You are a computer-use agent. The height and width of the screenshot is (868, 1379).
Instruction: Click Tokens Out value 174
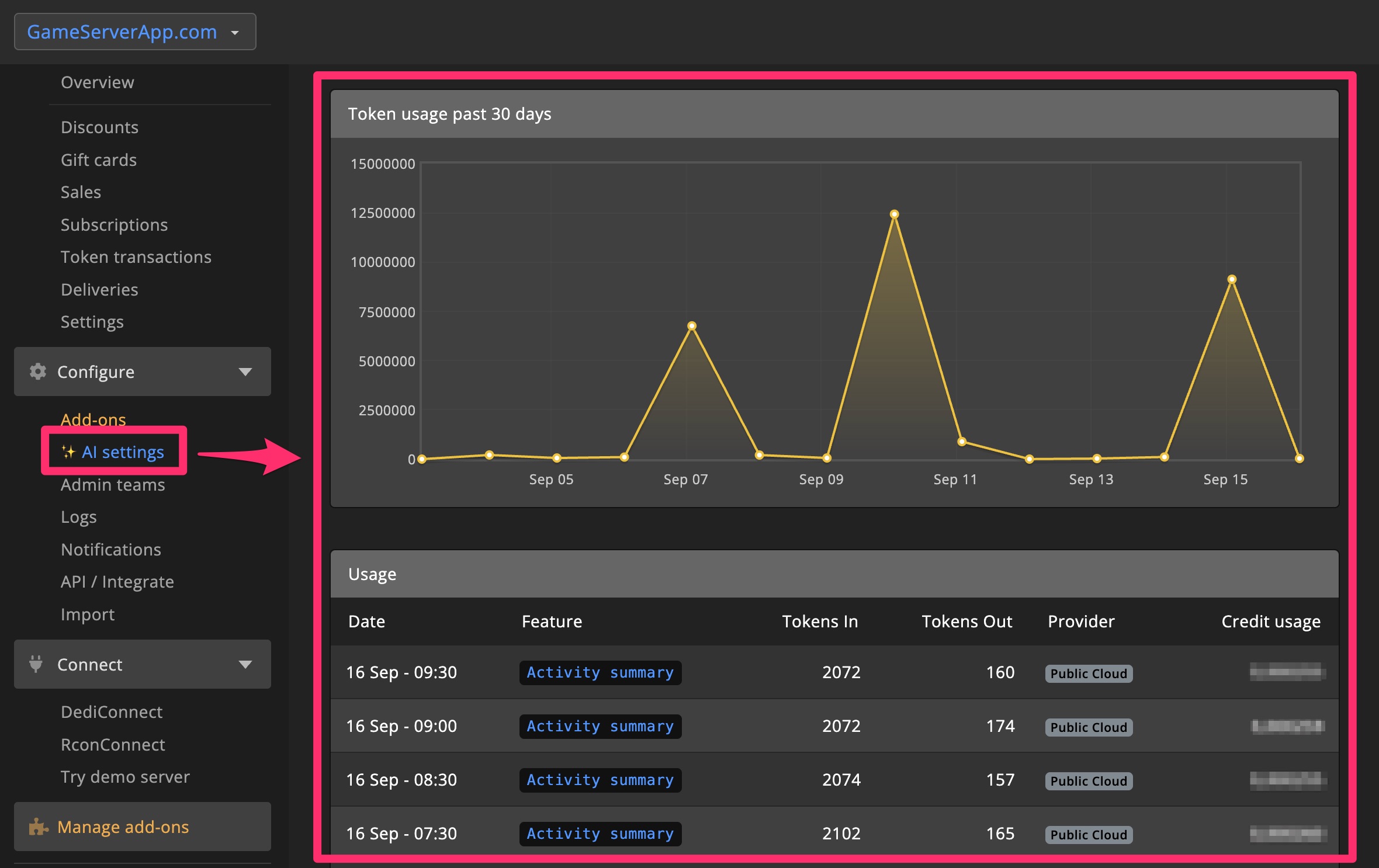(1000, 726)
